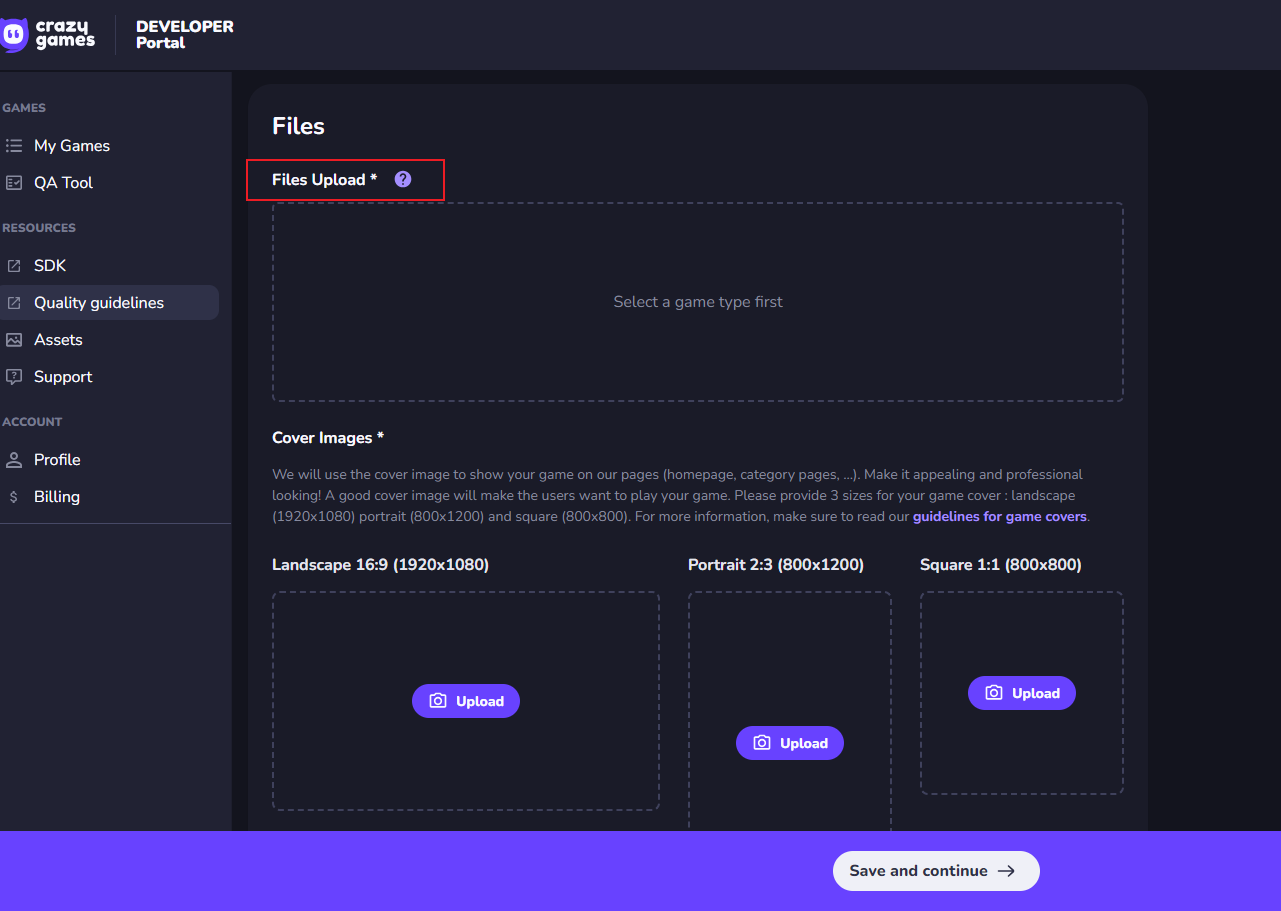Click the game files upload drop zone
1281x911 pixels.
[698, 302]
